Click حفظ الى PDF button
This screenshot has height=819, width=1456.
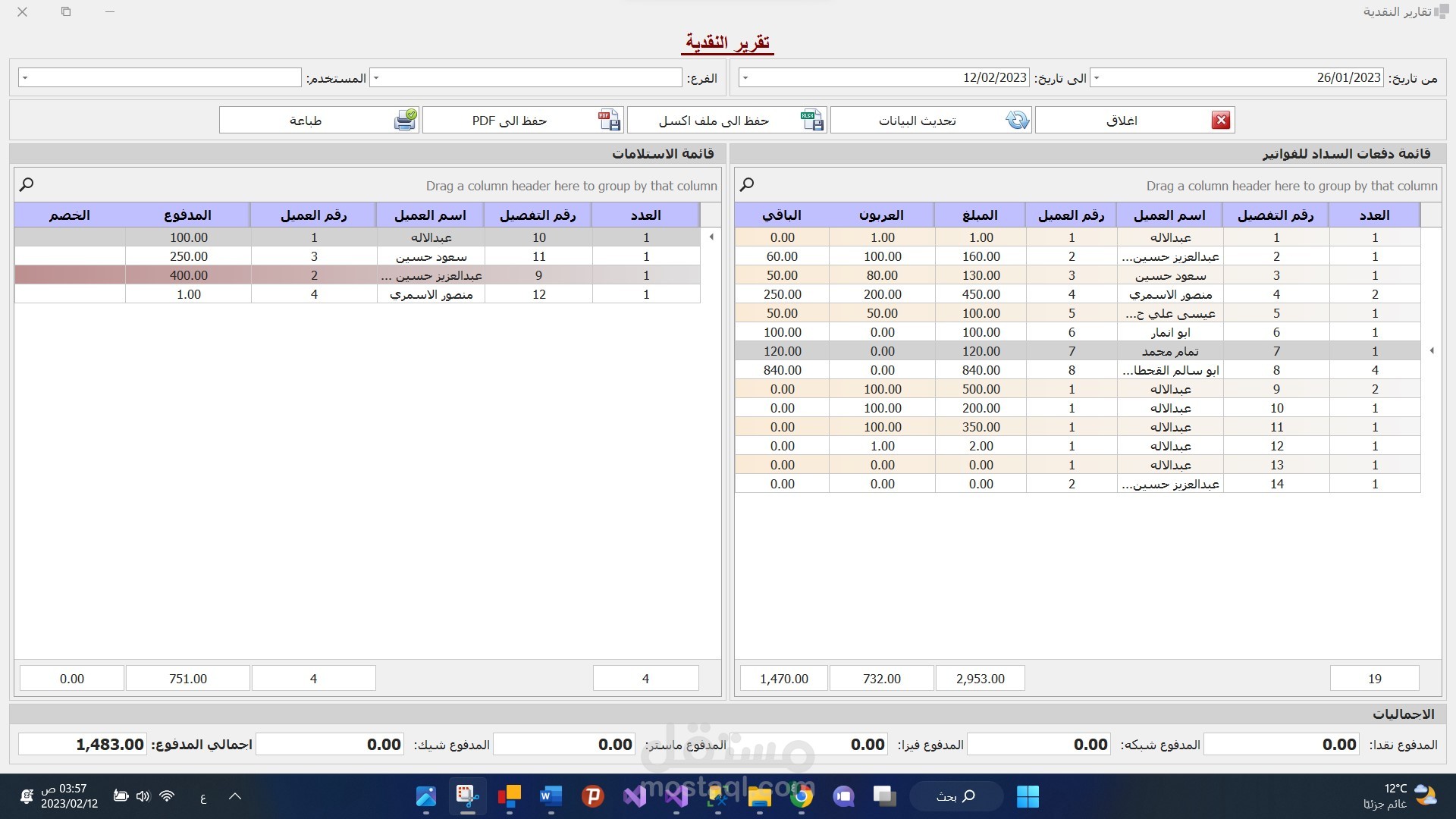click(509, 121)
